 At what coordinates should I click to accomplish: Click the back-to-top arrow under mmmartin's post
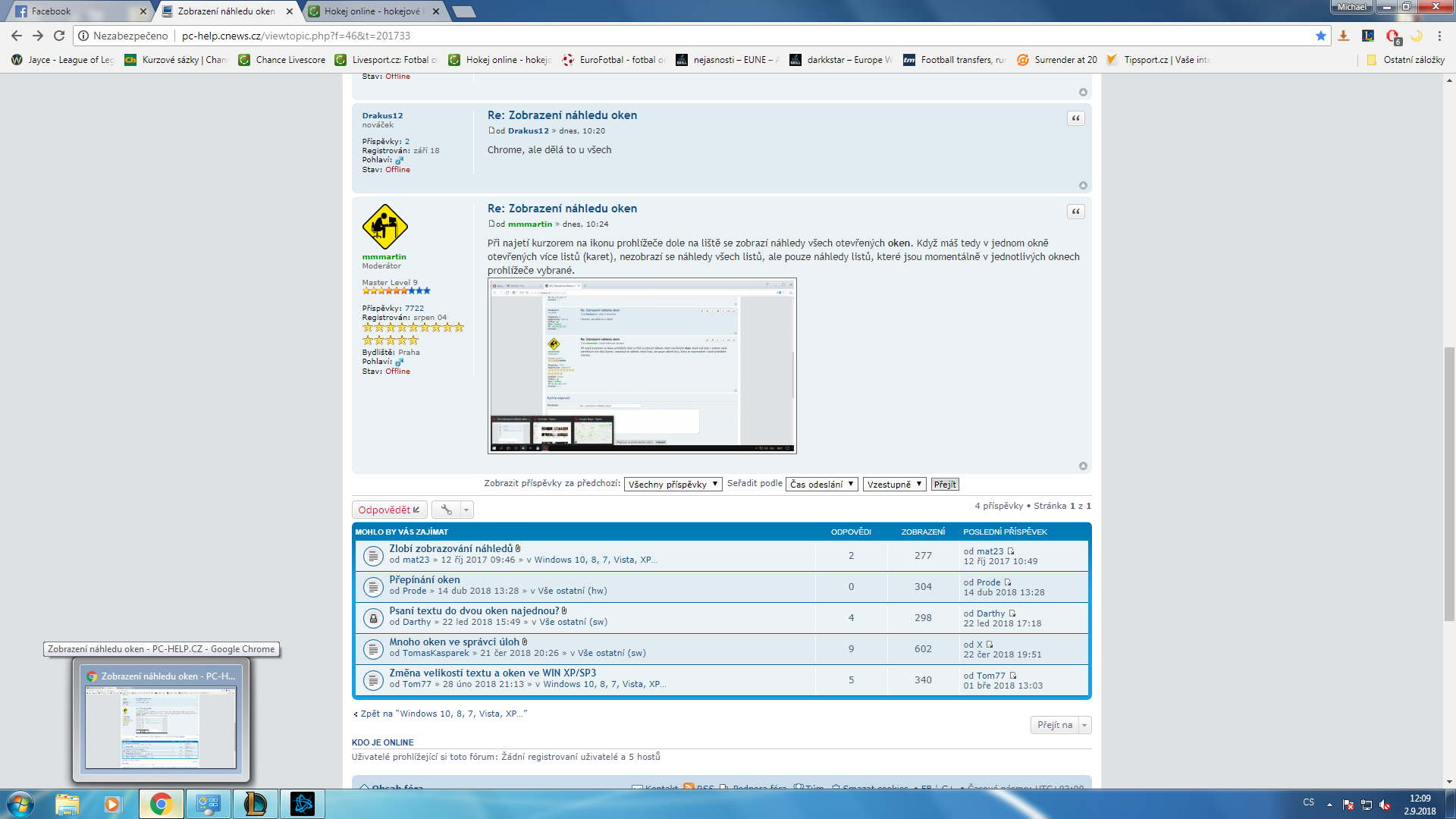click(x=1083, y=466)
